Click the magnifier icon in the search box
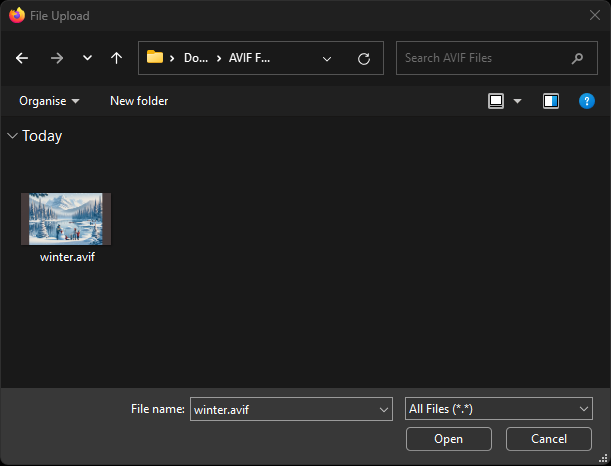Screen dimensions: 611x466 [x=577, y=58]
